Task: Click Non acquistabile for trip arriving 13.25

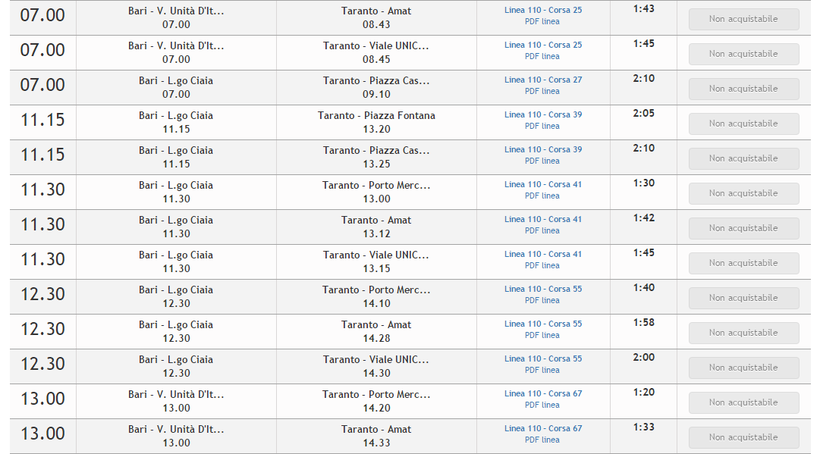Action: click(744, 158)
